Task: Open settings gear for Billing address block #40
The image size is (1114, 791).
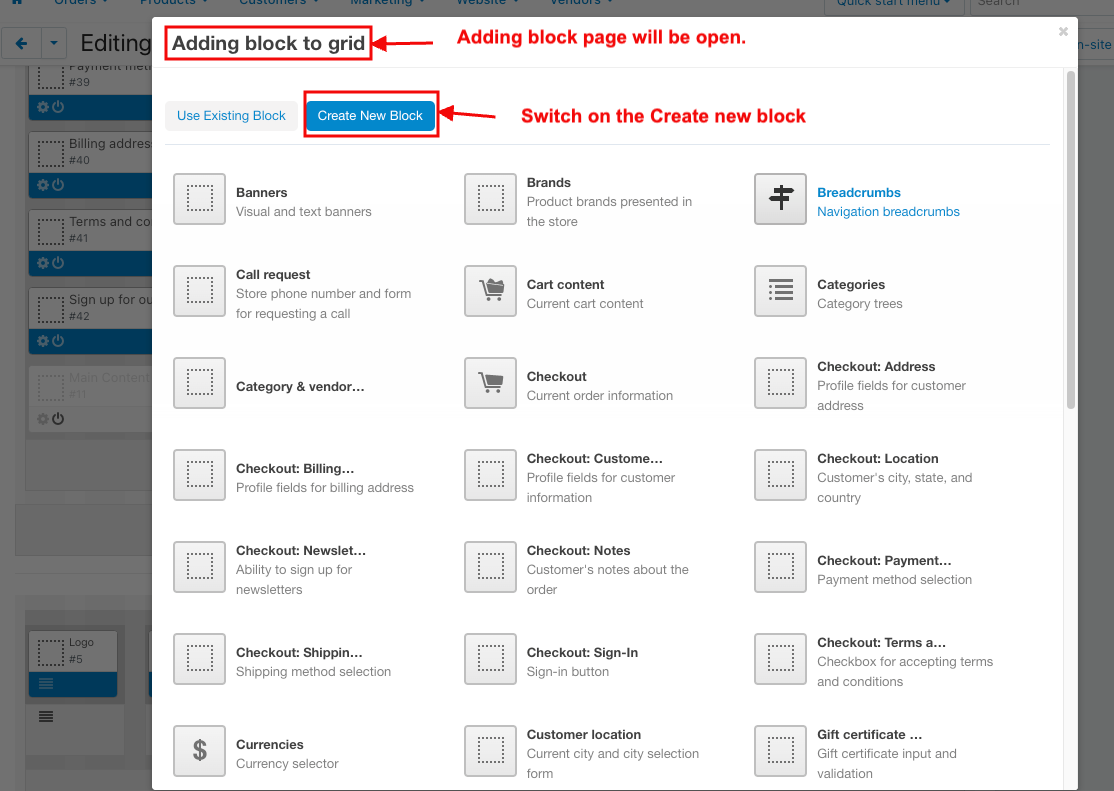Action: [x=42, y=185]
